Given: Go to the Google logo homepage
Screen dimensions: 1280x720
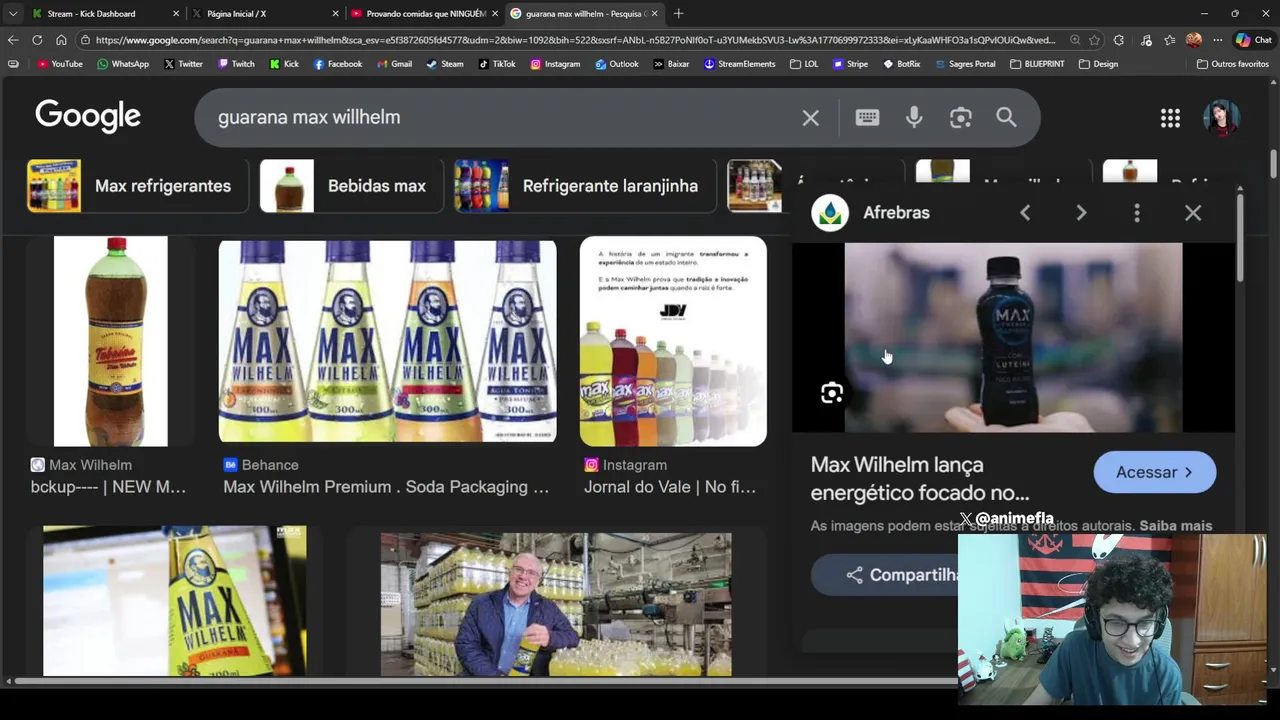Looking at the screenshot, I should click(88, 116).
